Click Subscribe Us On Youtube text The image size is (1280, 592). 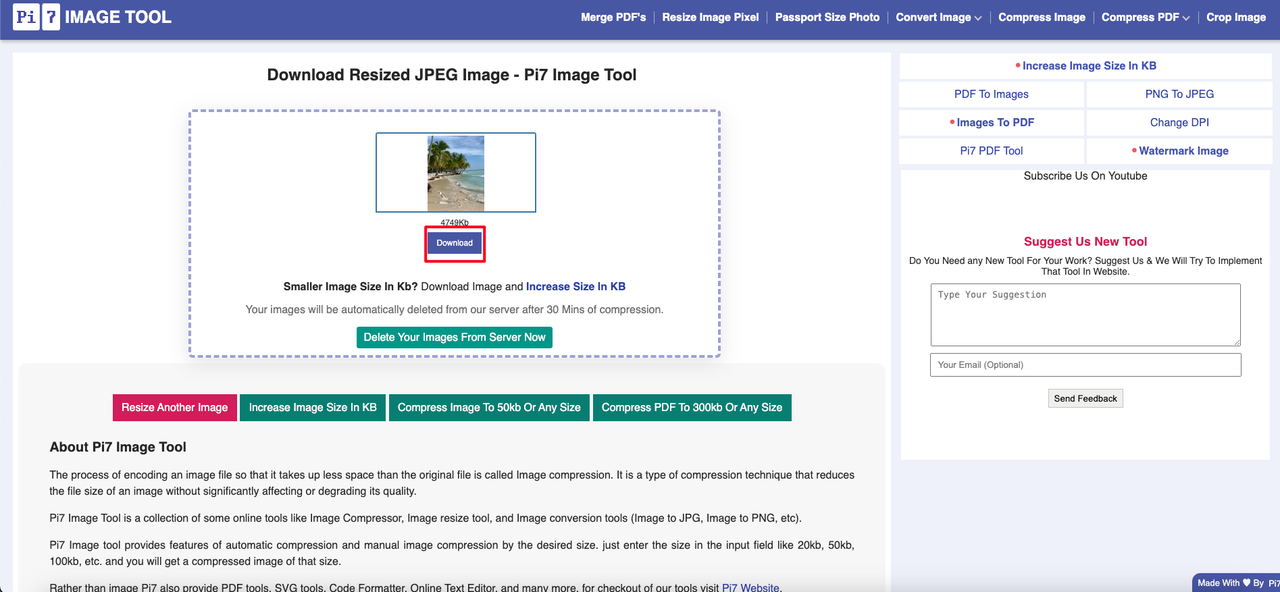(1085, 176)
